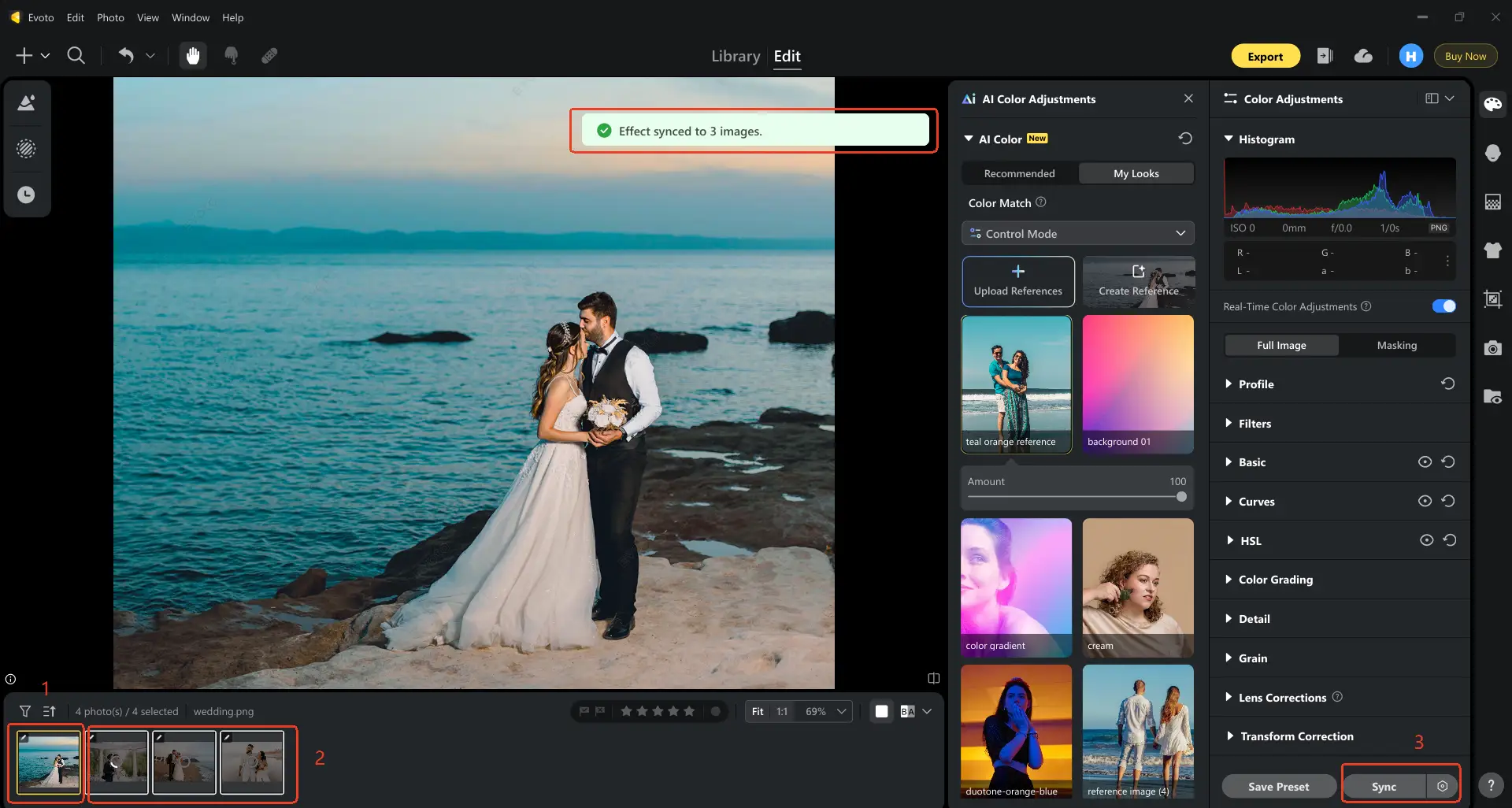Image resolution: width=1512 pixels, height=808 pixels.
Task: Click the Undo arrow icon
Action: 125,55
